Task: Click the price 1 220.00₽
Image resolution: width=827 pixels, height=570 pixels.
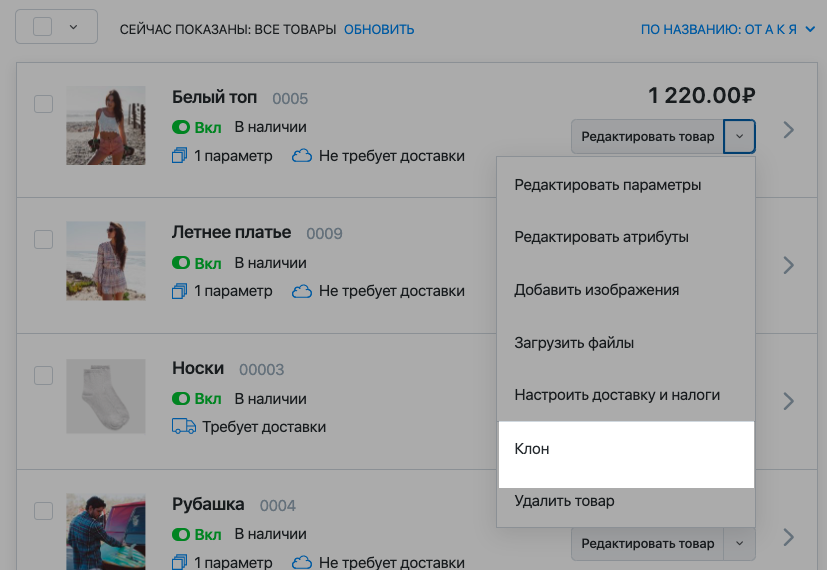Action: (701, 96)
